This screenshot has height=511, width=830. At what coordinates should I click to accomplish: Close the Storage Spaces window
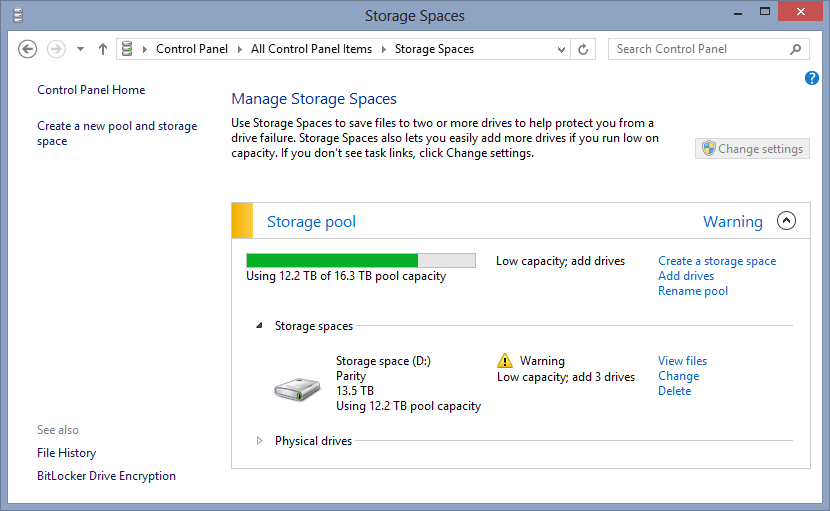[800, 12]
